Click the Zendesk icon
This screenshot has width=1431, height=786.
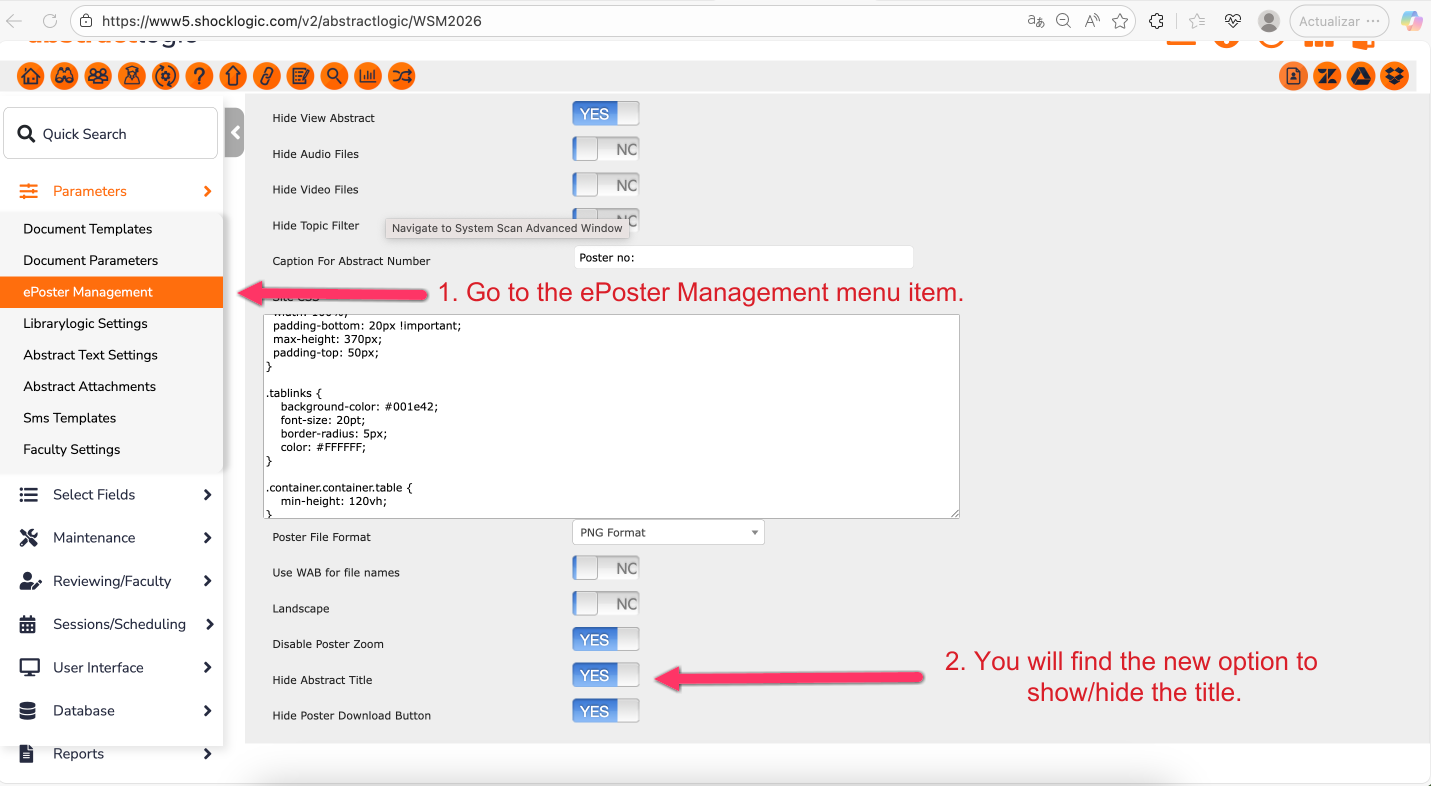tap(1327, 76)
